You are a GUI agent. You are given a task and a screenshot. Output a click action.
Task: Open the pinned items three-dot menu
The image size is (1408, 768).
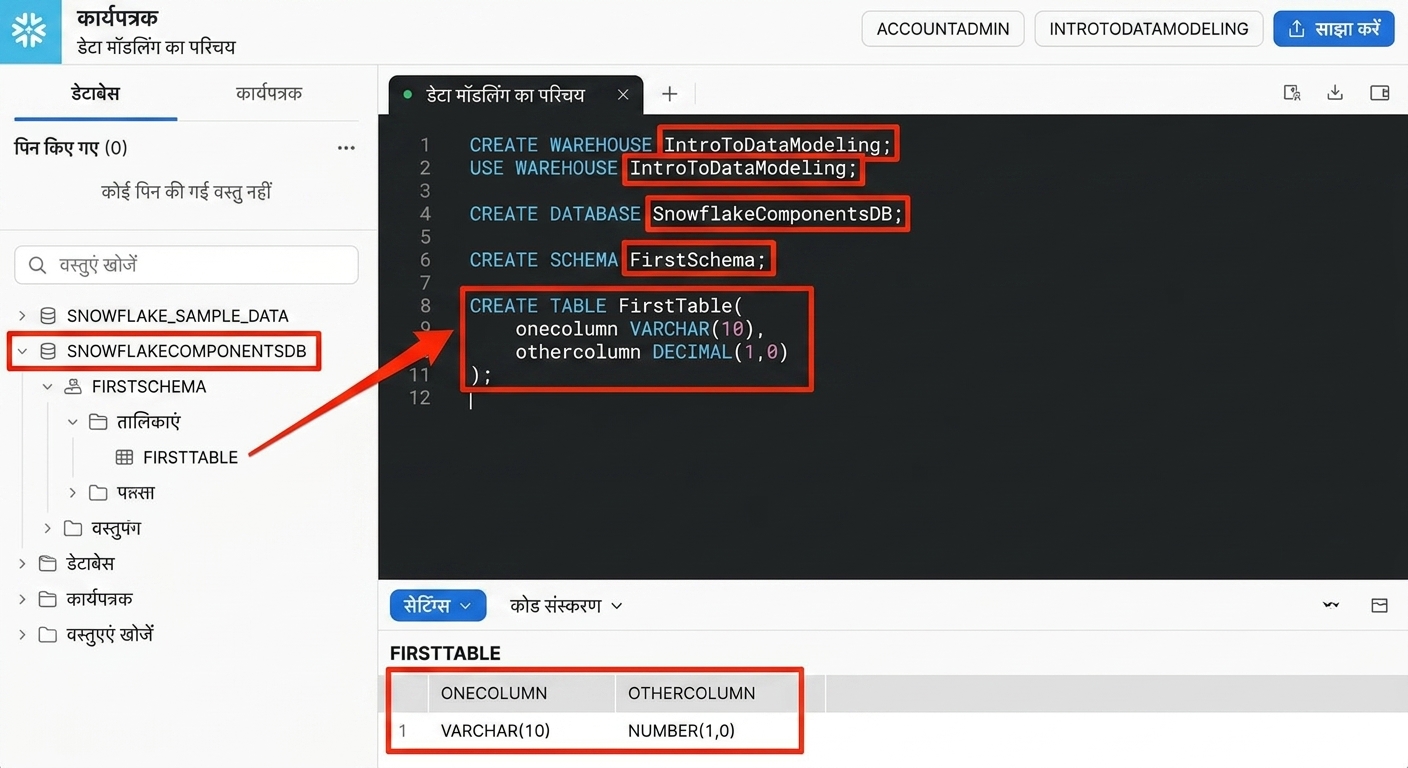coord(346,148)
